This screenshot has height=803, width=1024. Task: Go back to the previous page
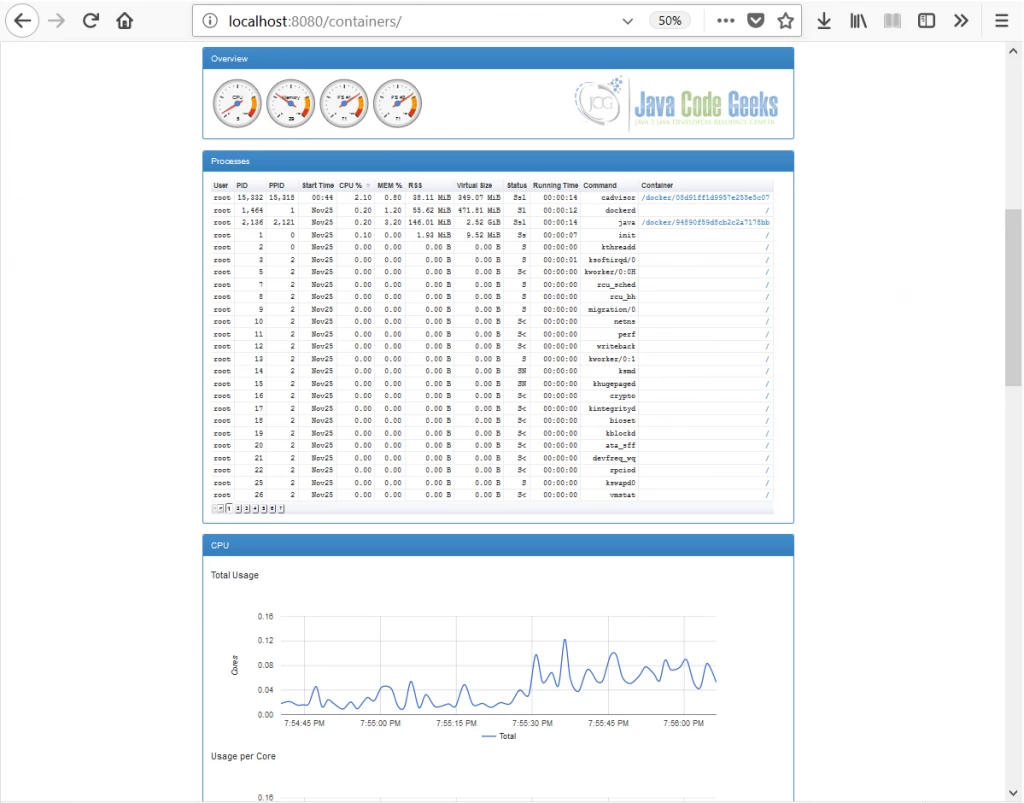click(x=22, y=21)
